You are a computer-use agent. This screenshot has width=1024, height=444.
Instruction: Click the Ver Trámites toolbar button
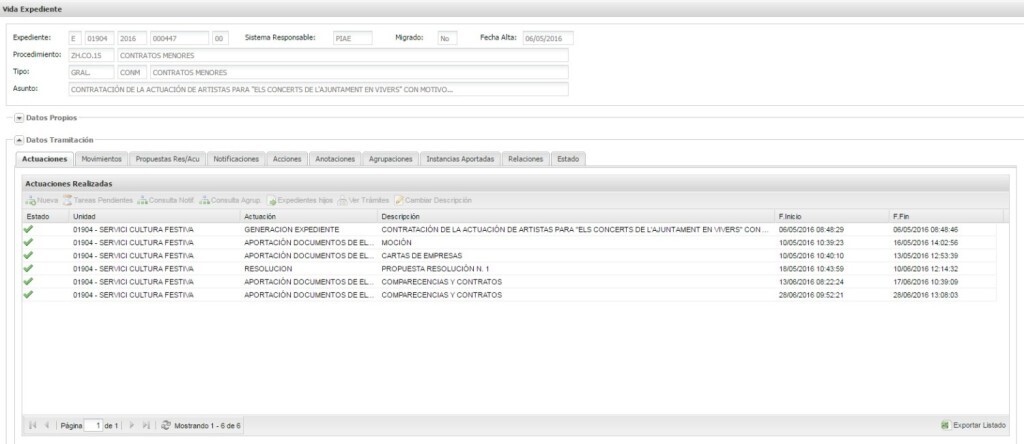[x=363, y=200]
